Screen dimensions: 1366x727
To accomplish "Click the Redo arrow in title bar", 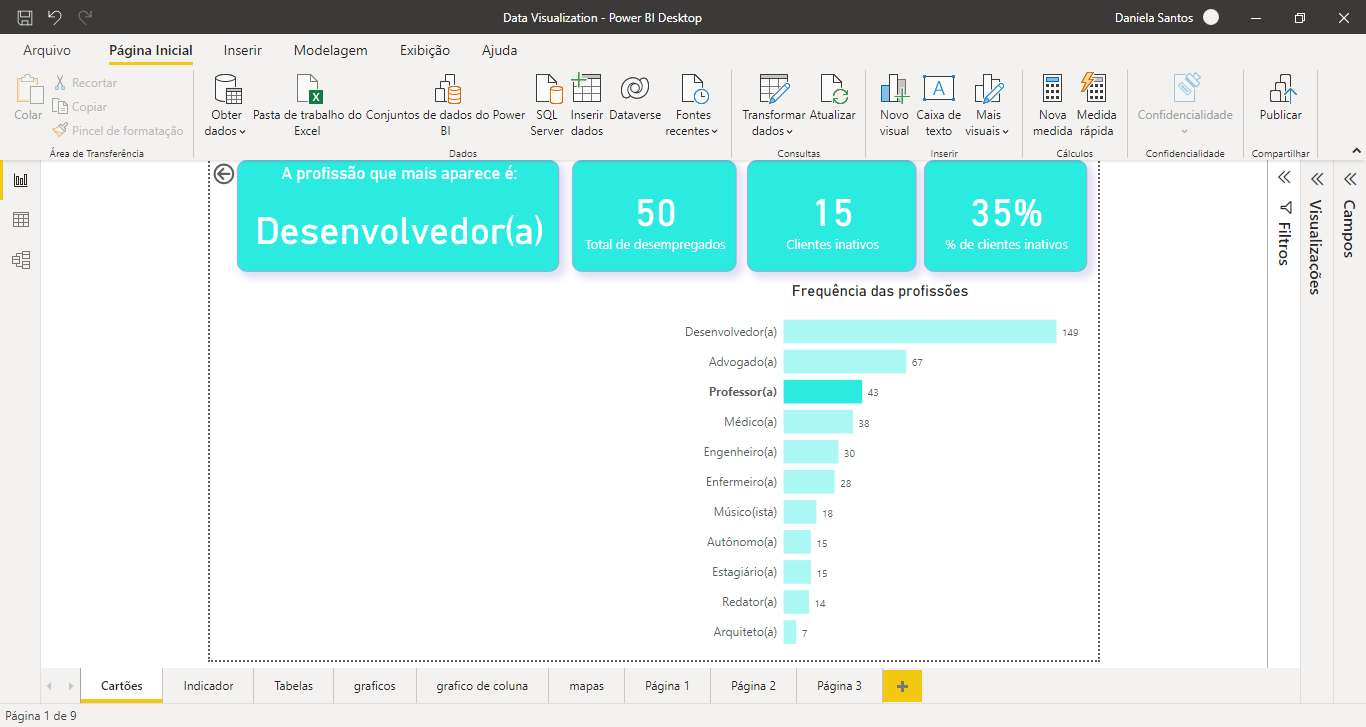I will [85, 17].
